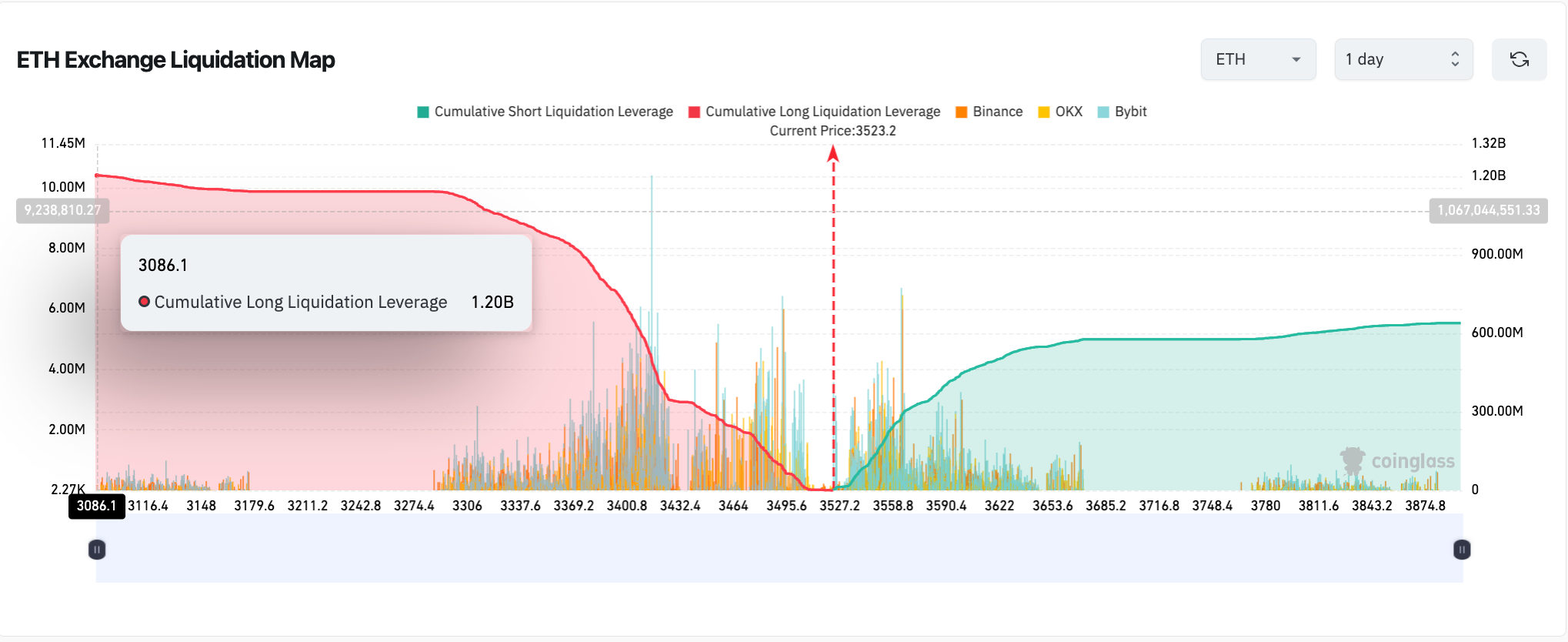Click the 9,238,810.27 left axis pointer label
This screenshot has width=1568, height=642.
tap(62, 210)
